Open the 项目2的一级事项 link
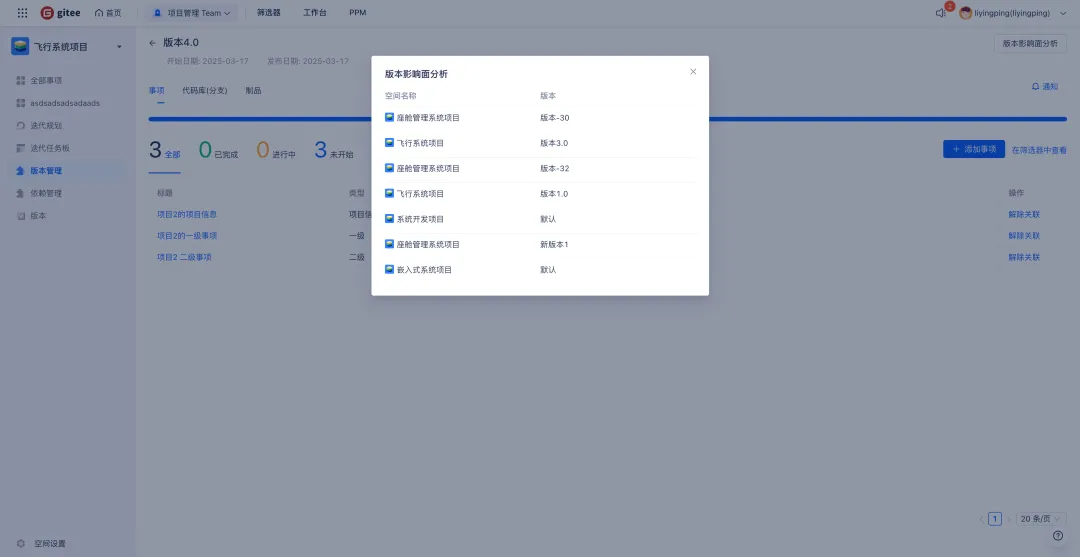 pyautogui.click(x=187, y=235)
